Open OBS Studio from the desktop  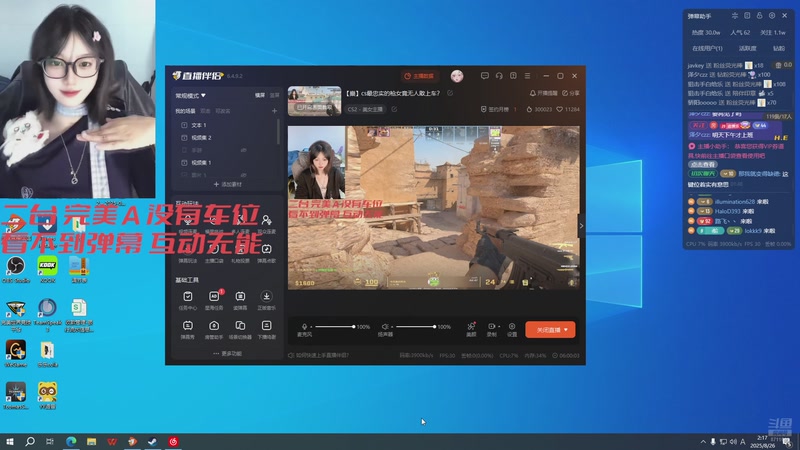tap(16, 269)
